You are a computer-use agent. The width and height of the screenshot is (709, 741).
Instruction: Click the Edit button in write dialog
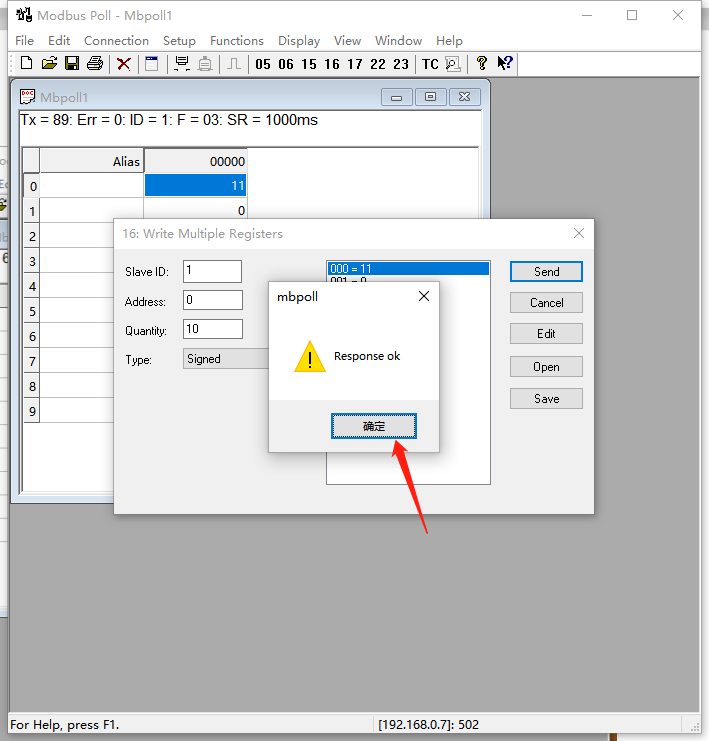tap(546, 334)
